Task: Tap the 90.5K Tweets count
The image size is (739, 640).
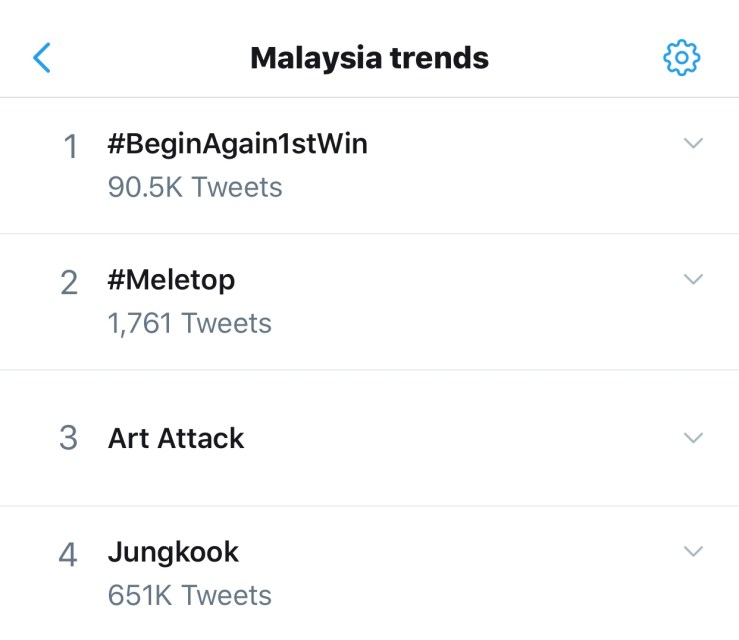Action: (195, 187)
